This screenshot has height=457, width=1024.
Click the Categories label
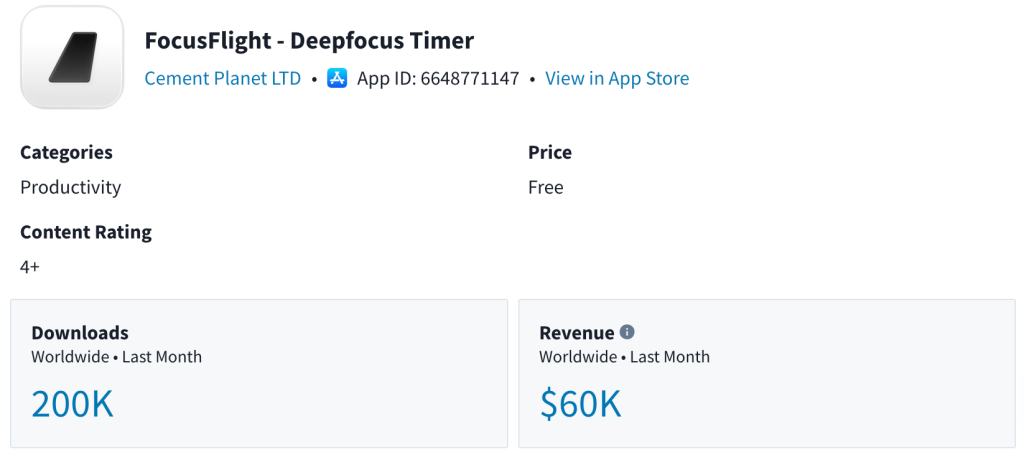(66, 152)
